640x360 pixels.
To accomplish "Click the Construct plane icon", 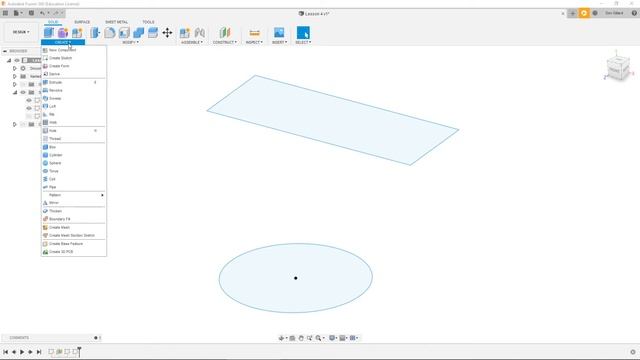I will (224, 32).
